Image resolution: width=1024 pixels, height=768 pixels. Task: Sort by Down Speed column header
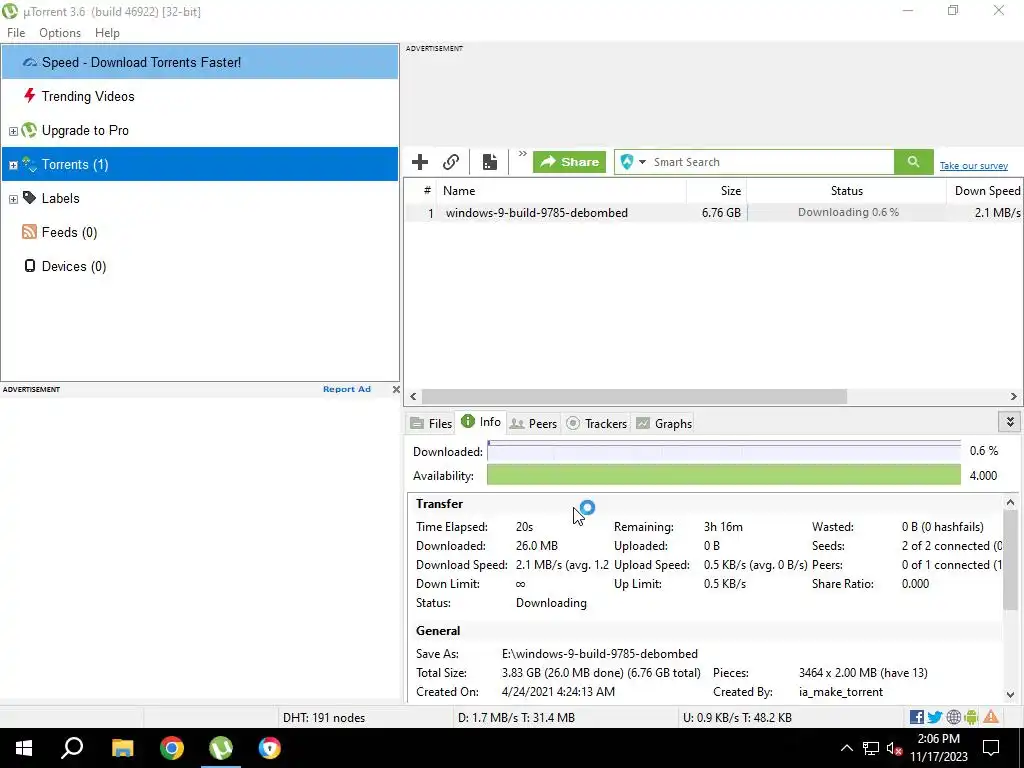(984, 191)
